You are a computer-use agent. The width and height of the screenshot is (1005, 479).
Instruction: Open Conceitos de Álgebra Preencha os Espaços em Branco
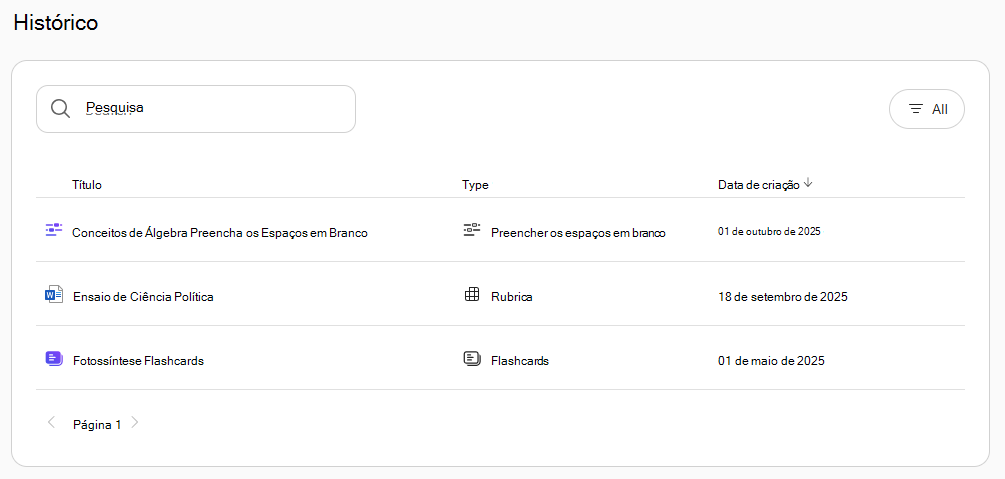(x=220, y=233)
